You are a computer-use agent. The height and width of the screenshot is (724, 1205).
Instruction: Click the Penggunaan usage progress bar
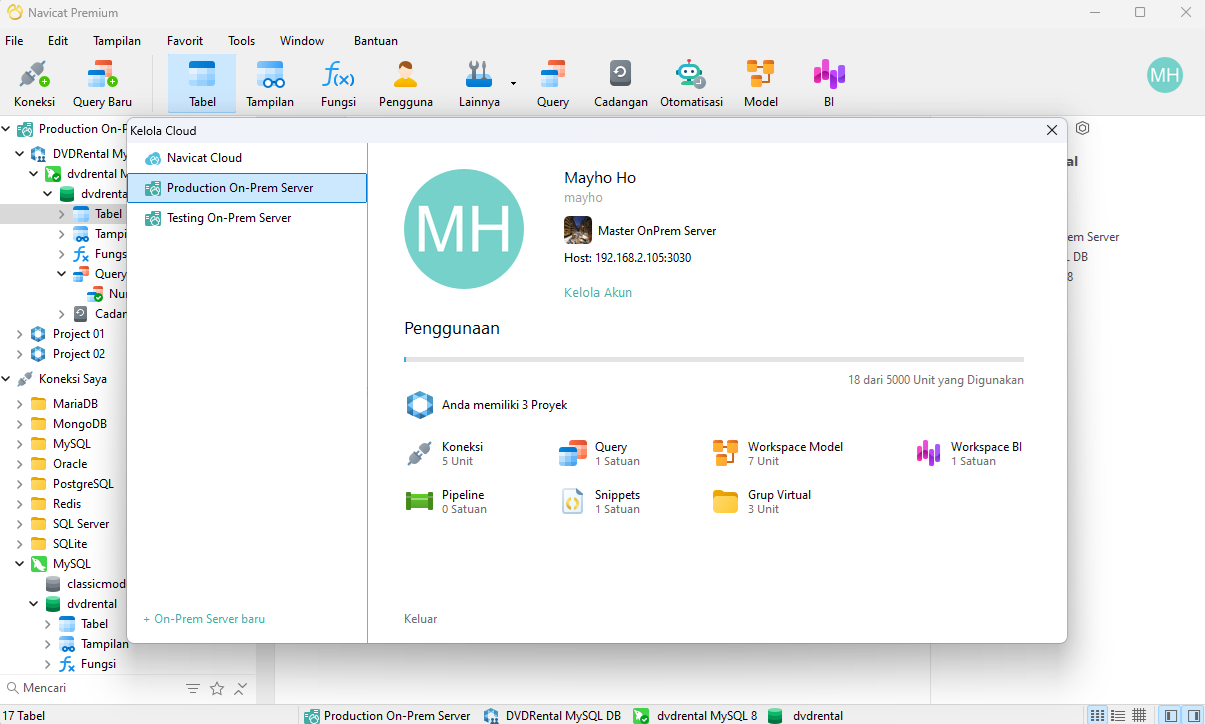[x=714, y=359]
